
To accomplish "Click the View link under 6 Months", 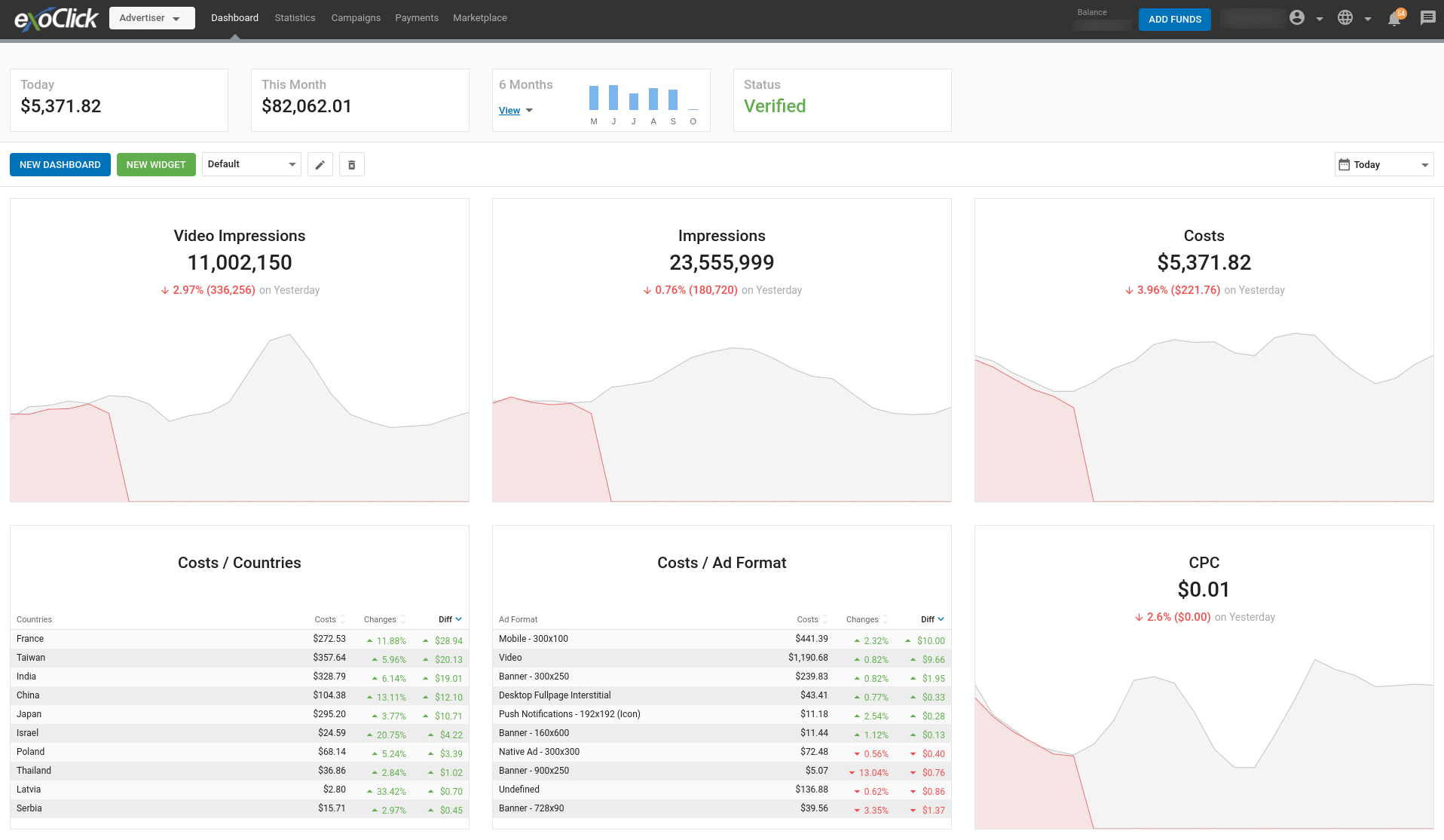I will tap(509, 111).
